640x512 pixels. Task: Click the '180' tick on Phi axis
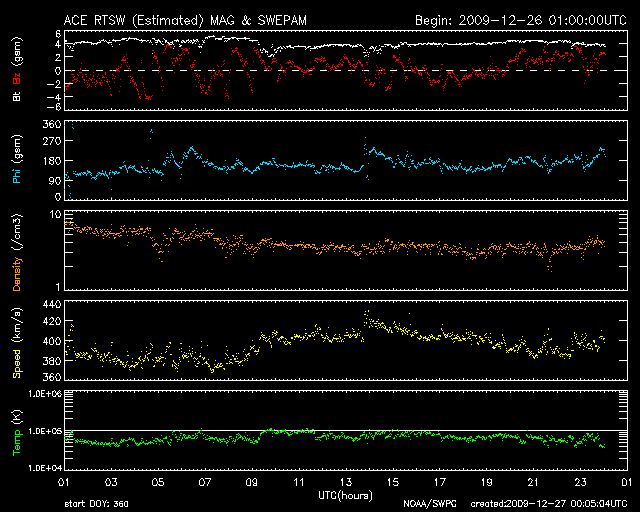point(52,161)
